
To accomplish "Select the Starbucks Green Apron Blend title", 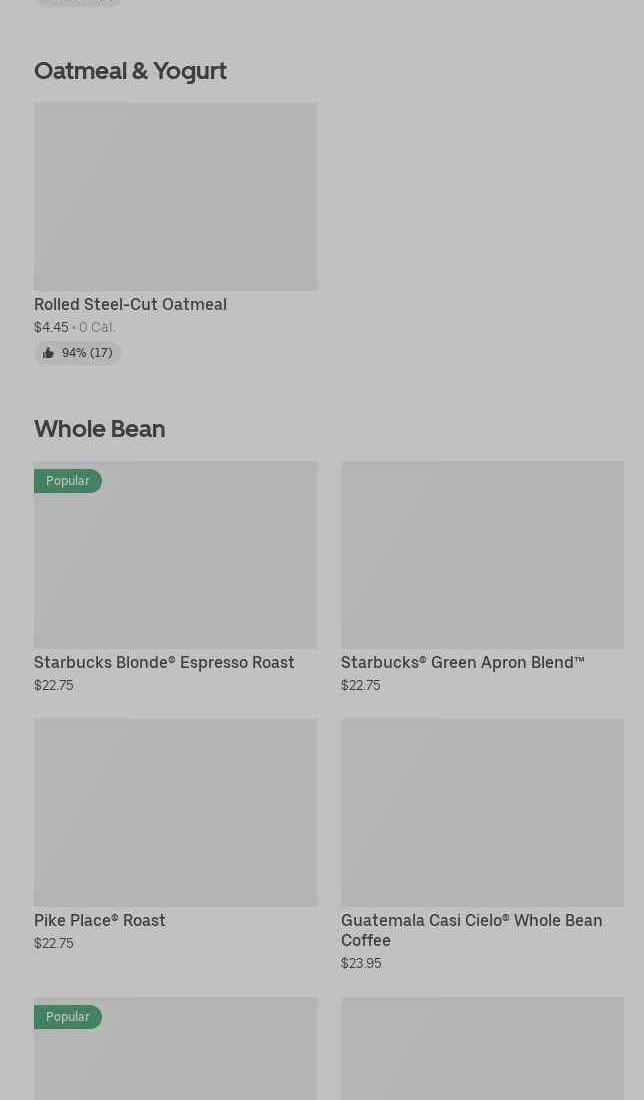I will 462,662.
